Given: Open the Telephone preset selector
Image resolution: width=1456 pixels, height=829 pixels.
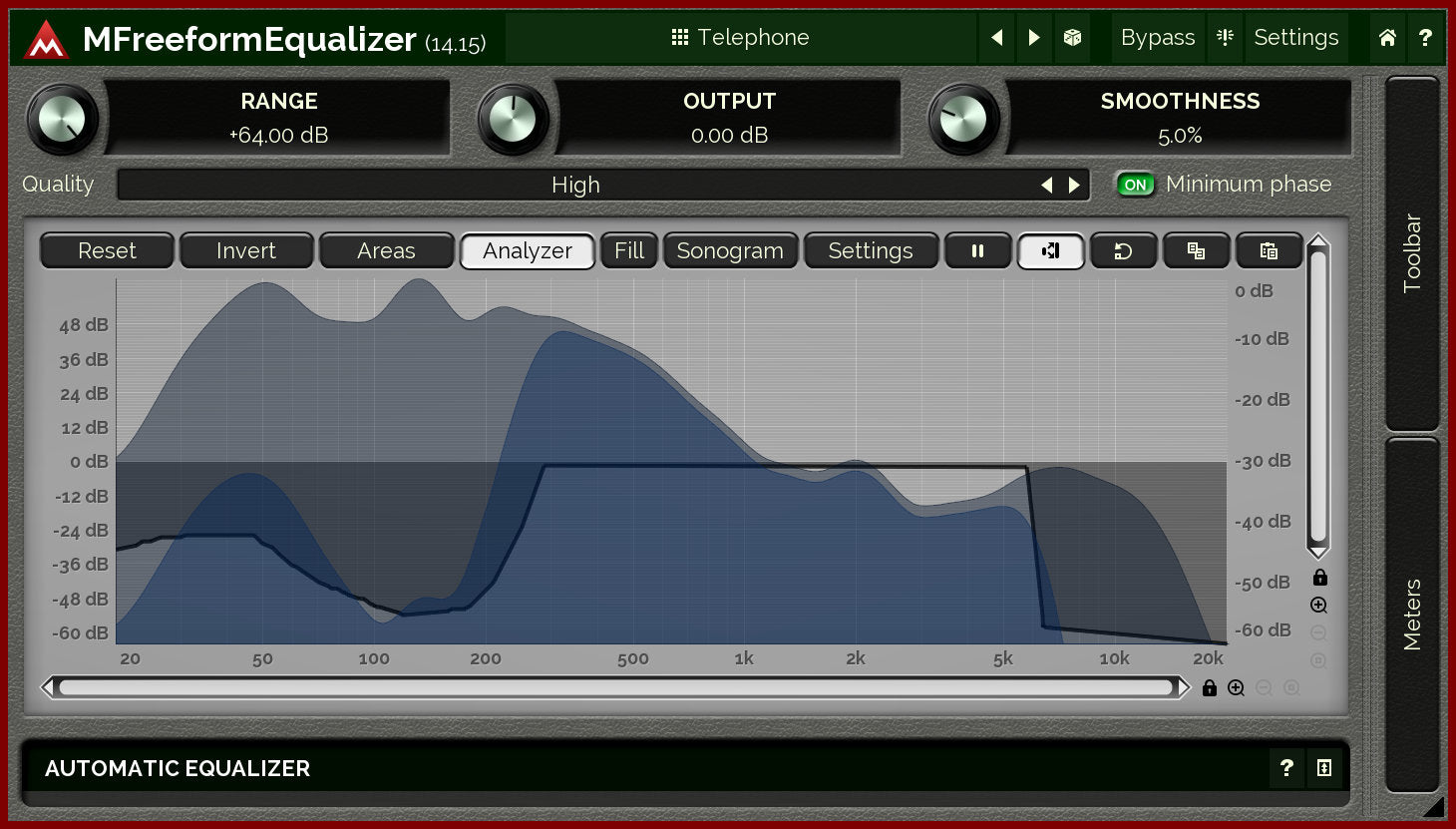Looking at the screenshot, I should [740, 38].
